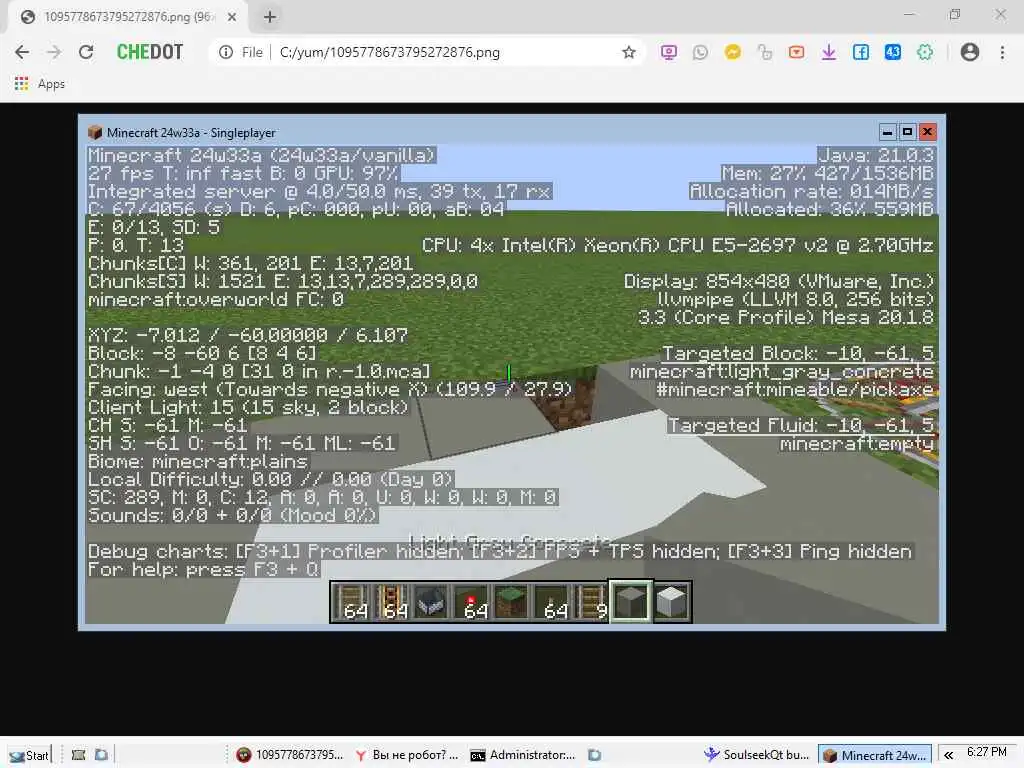Viewport: 1024px width, 768px height.
Task: Reload the current page
Action: pos(86,52)
